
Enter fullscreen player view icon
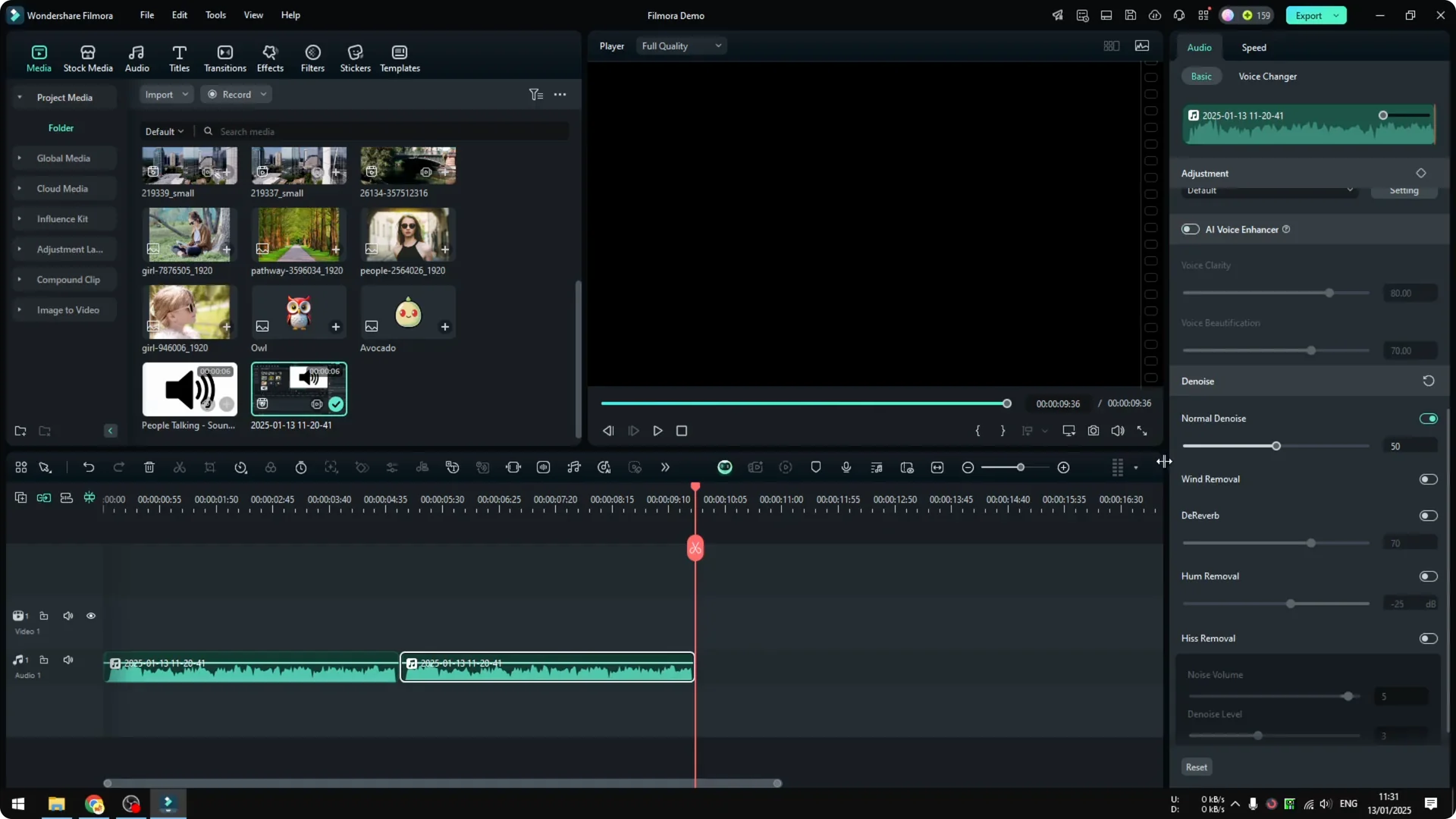[1142, 431]
